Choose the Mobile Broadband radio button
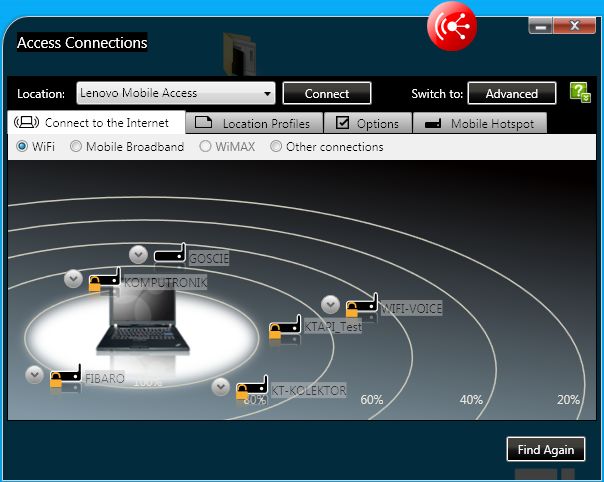The width and height of the screenshot is (604, 482). tap(76, 146)
